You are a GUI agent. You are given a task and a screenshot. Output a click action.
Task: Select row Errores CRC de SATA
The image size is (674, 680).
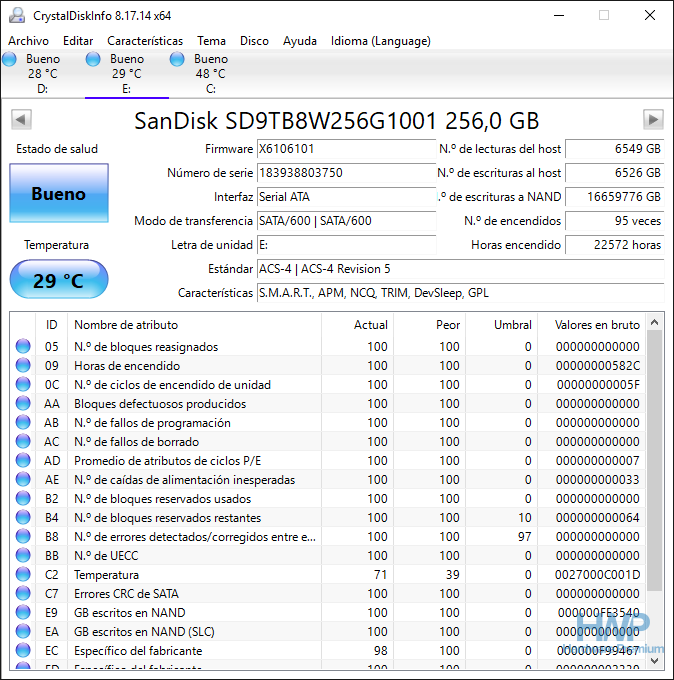[x=328, y=594]
